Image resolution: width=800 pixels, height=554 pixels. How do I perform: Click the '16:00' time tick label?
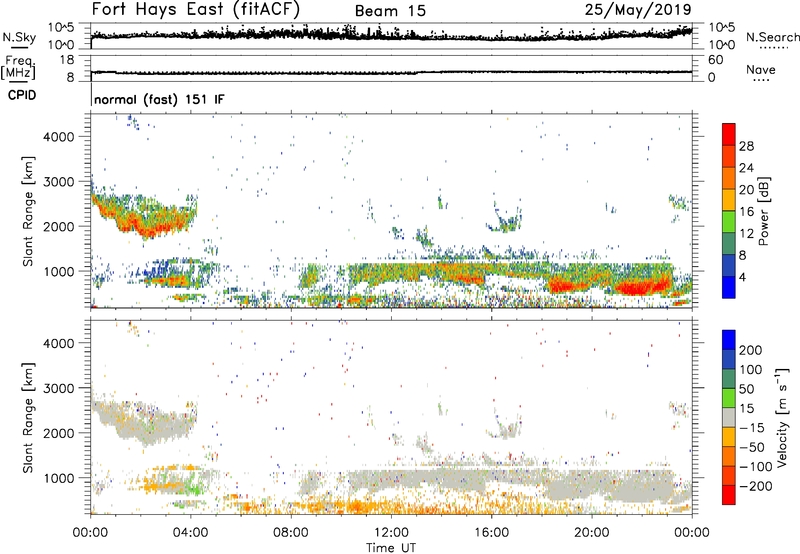pos(491,533)
